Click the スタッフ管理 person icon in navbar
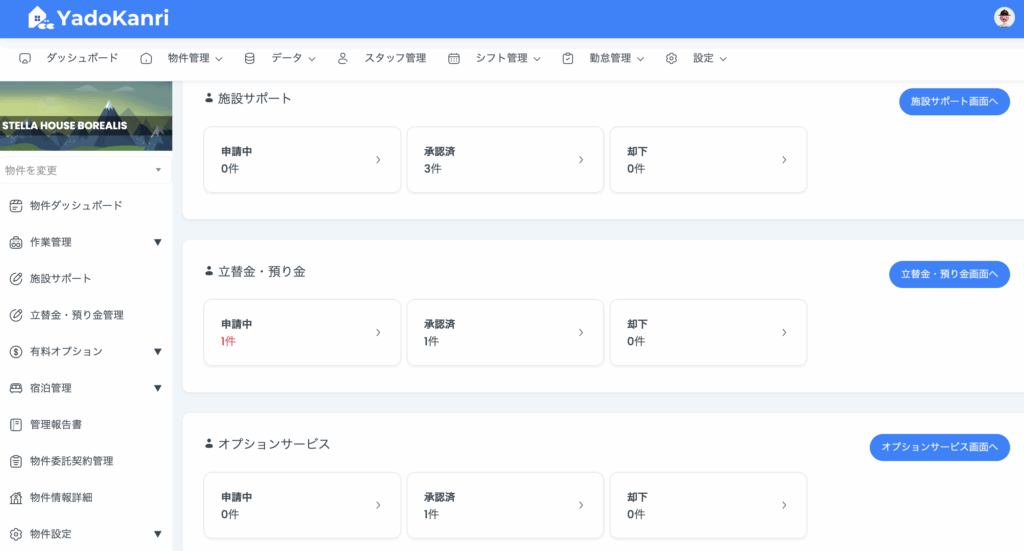 pos(343,59)
